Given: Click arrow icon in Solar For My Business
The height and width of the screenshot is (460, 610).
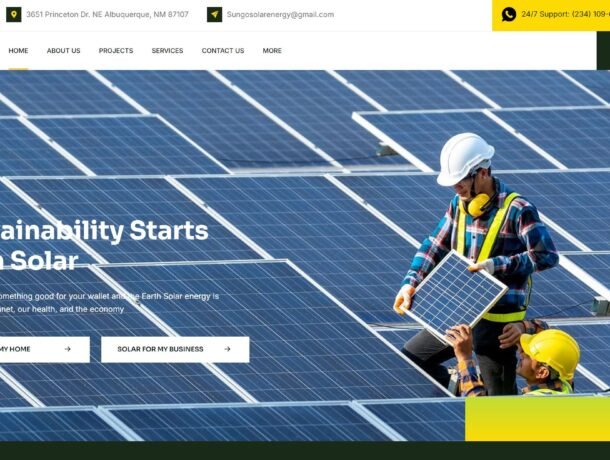Looking at the screenshot, I should (228, 349).
